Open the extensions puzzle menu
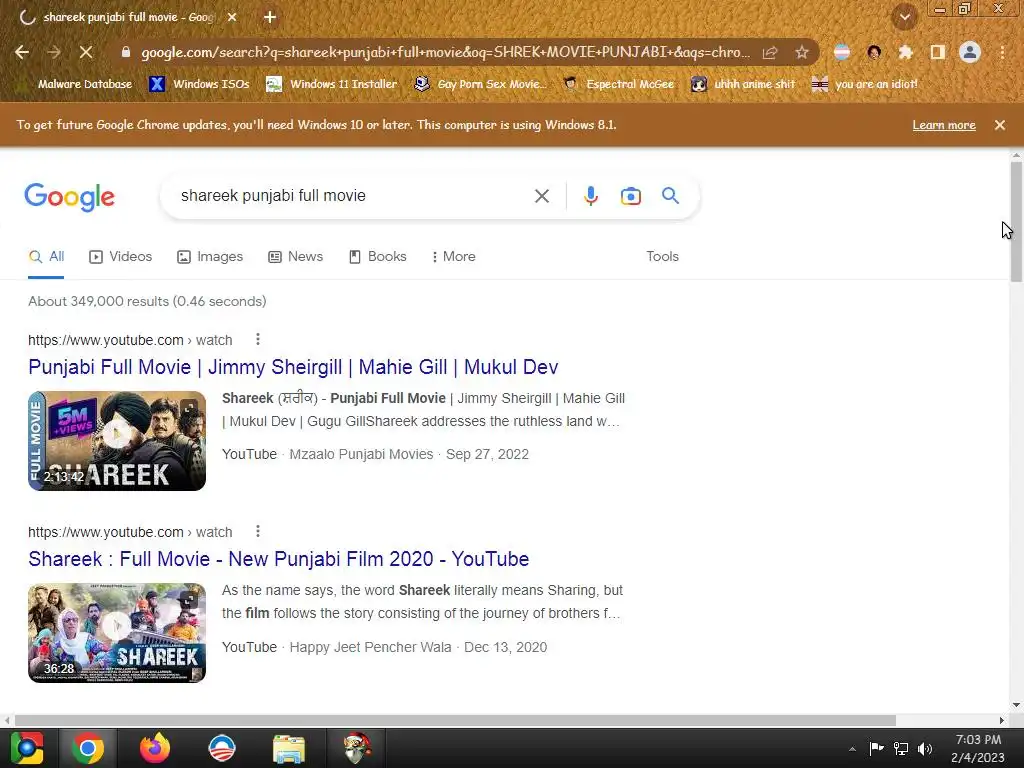1024x768 pixels. pos(905,52)
